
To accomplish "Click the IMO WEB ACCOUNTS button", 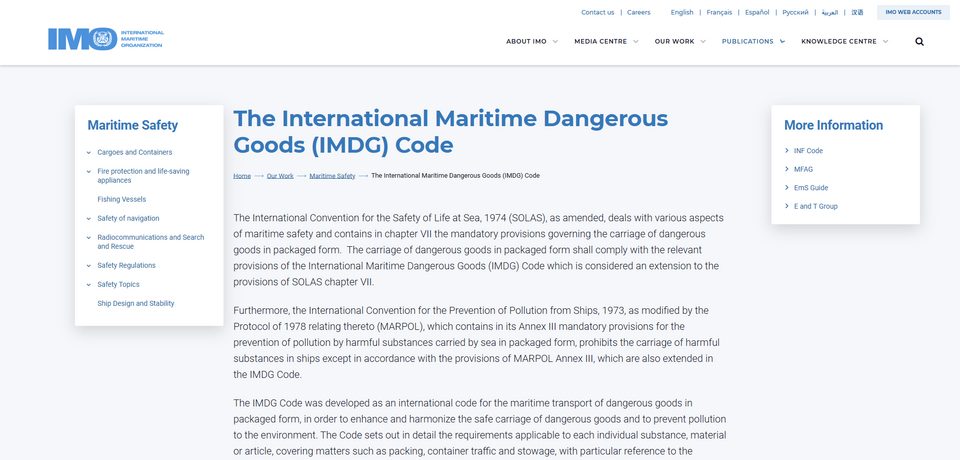I will [913, 12].
